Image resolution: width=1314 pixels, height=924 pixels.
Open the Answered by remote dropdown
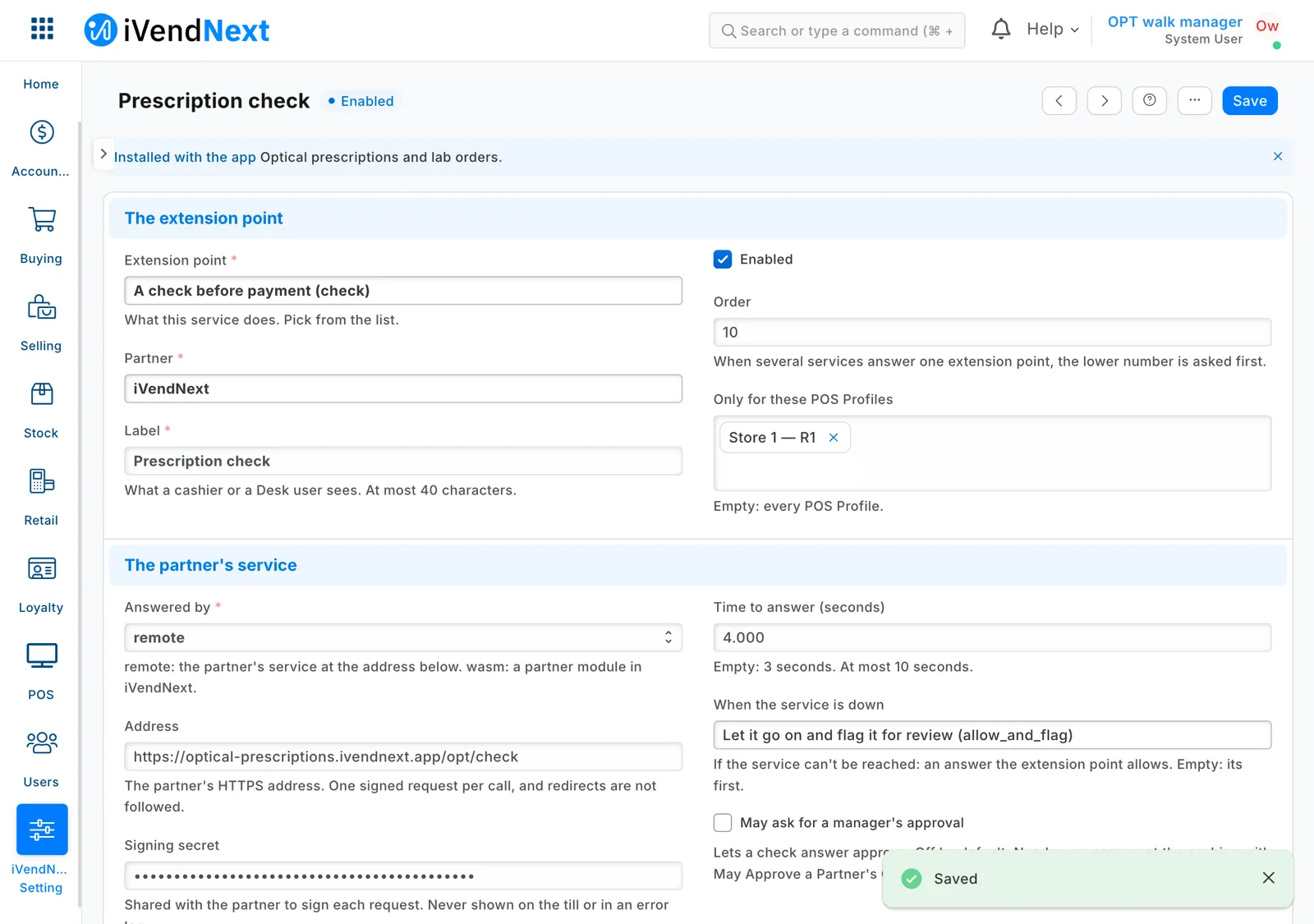click(403, 637)
